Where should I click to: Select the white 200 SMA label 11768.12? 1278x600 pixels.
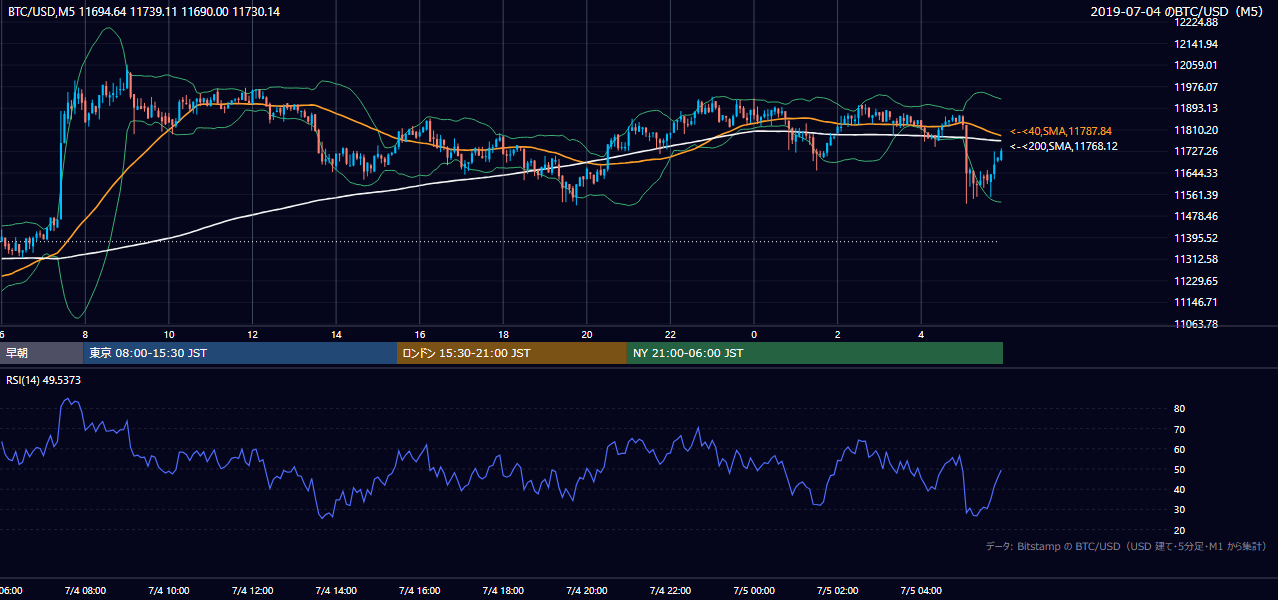(x=1064, y=146)
